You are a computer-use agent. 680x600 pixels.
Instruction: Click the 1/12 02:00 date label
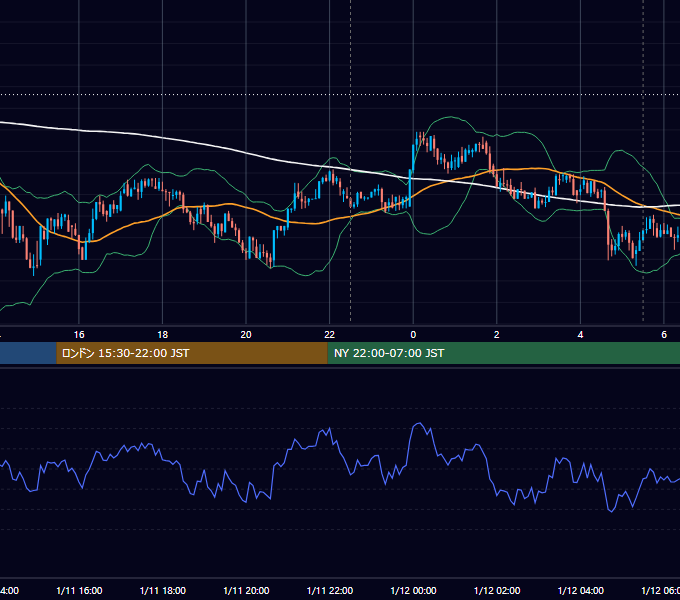click(x=497, y=590)
